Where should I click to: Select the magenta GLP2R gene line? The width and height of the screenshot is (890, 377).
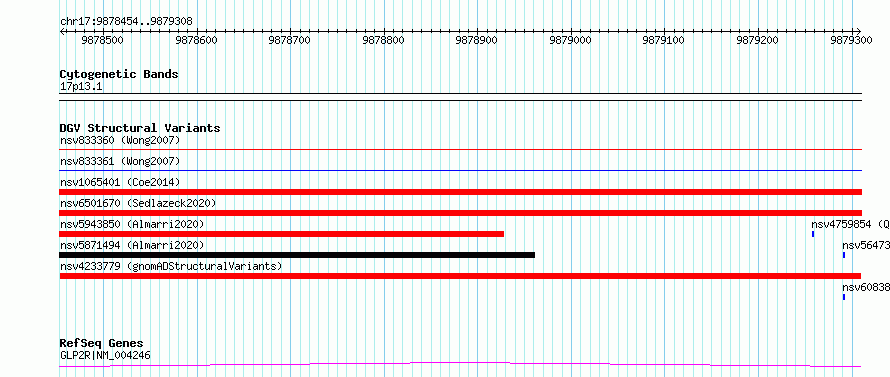(460, 364)
